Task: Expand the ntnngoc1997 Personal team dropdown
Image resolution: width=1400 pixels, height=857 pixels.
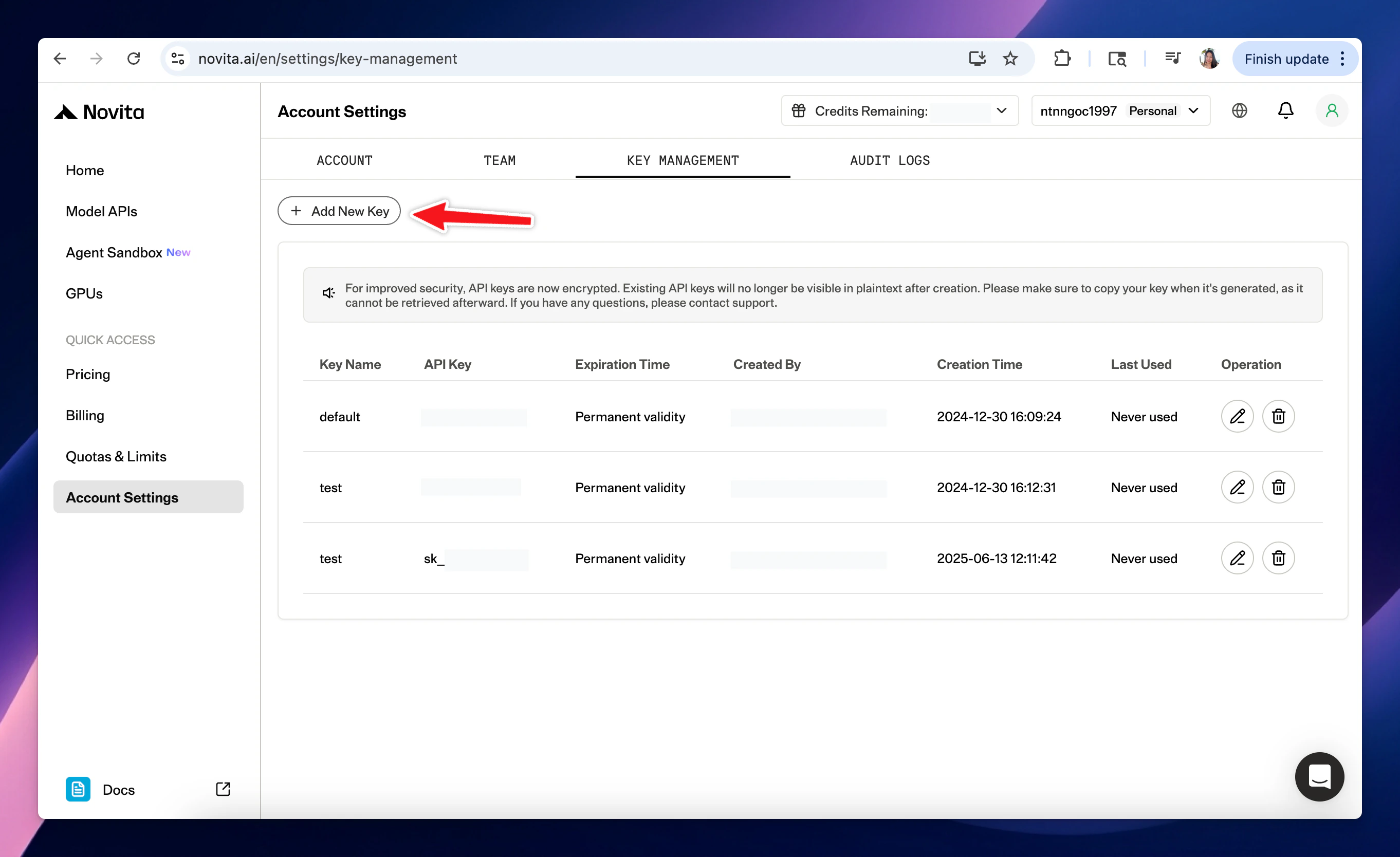Action: 1120,111
